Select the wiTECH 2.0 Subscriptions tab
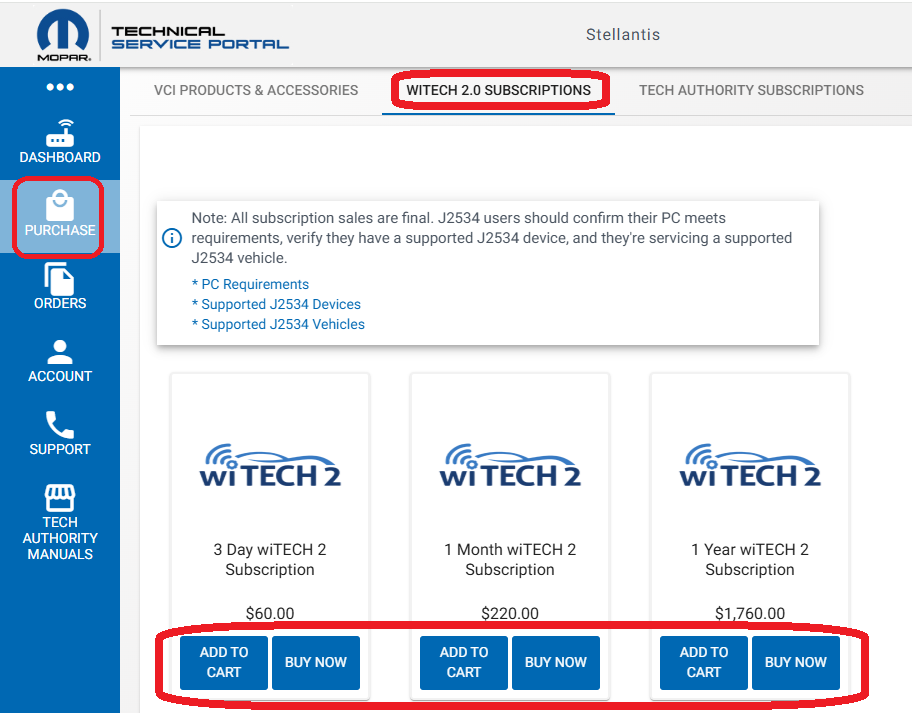The height and width of the screenshot is (713, 912). pos(498,90)
